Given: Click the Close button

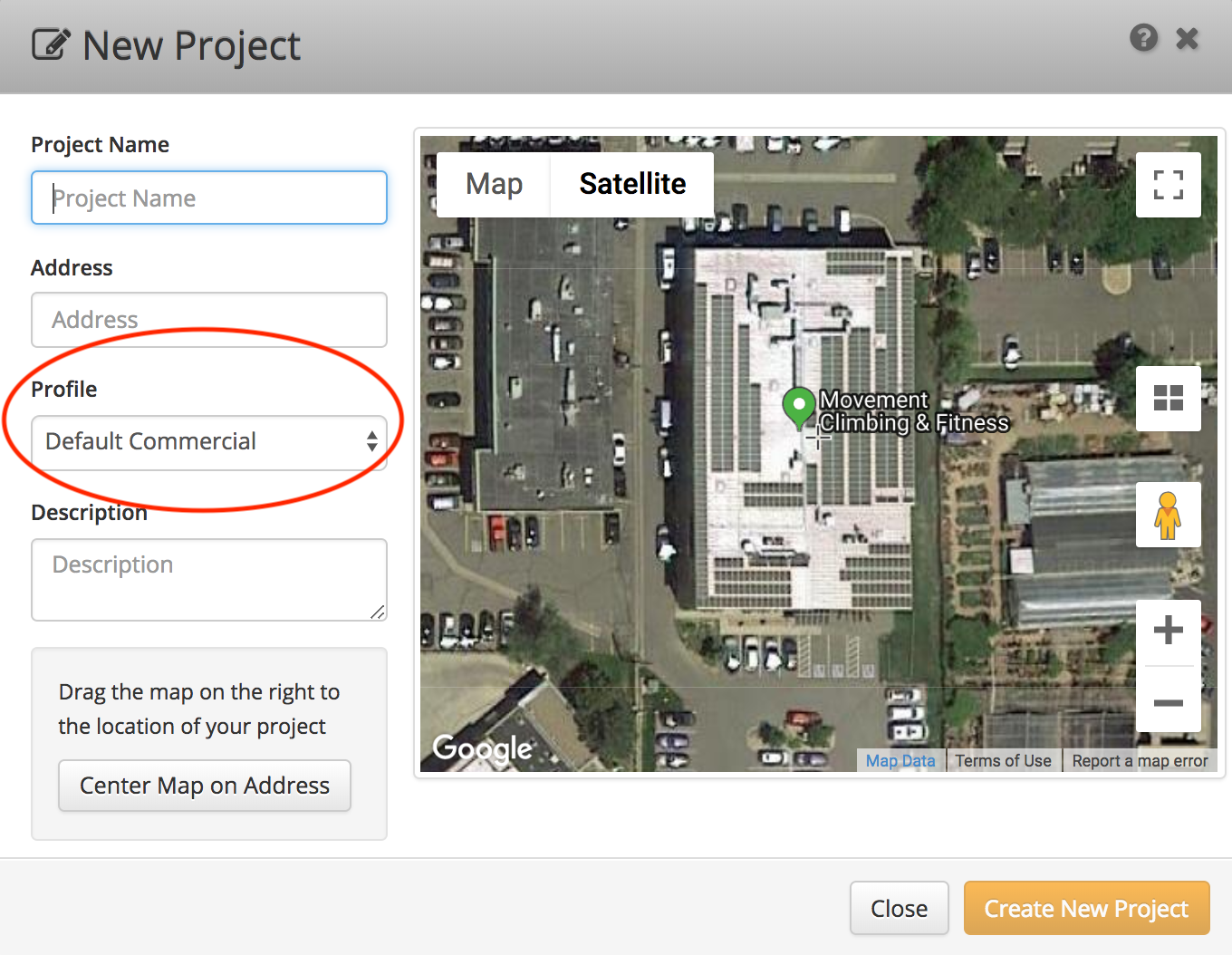Looking at the screenshot, I should point(900,908).
